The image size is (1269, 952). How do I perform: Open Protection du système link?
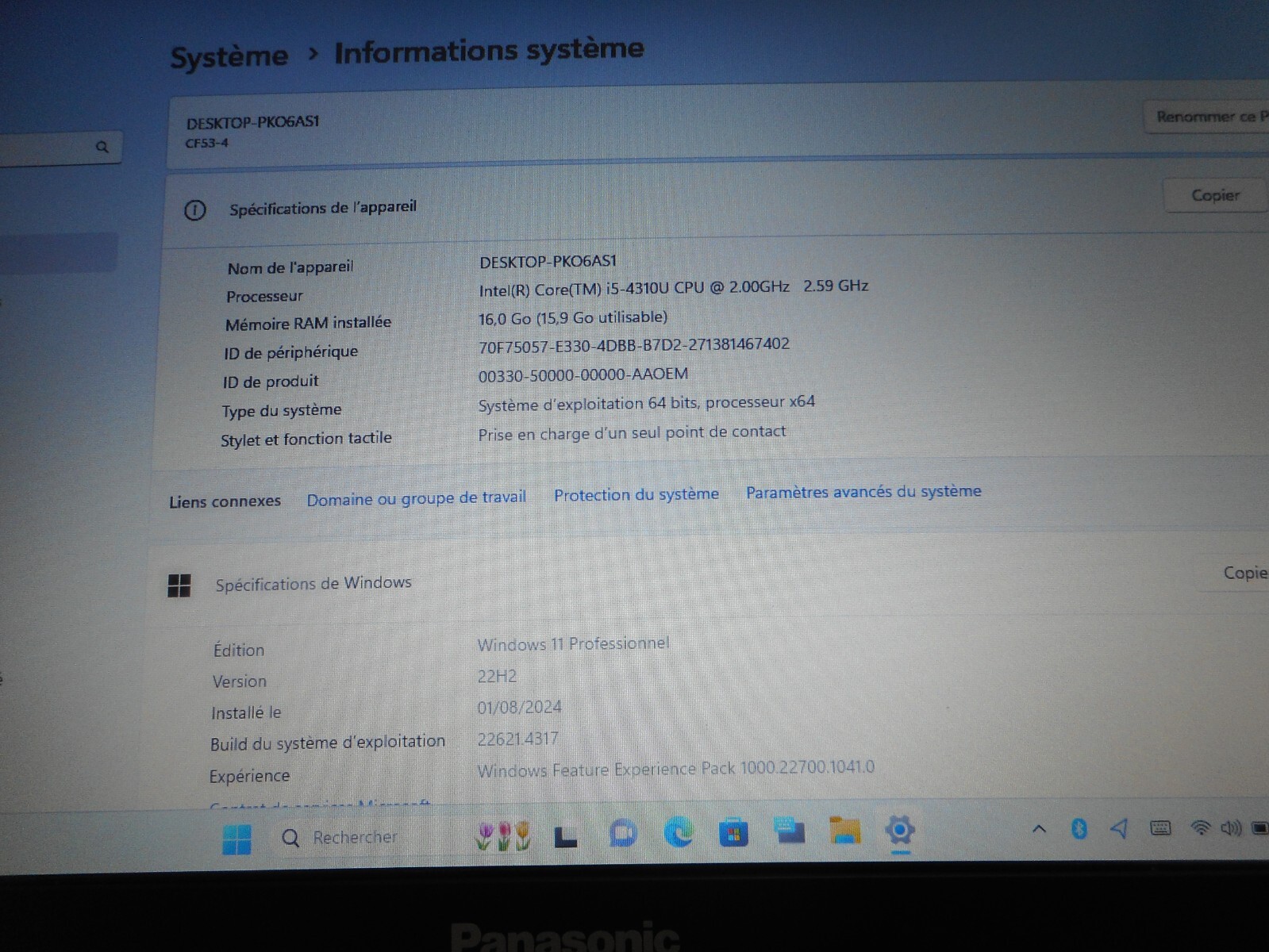tap(636, 494)
